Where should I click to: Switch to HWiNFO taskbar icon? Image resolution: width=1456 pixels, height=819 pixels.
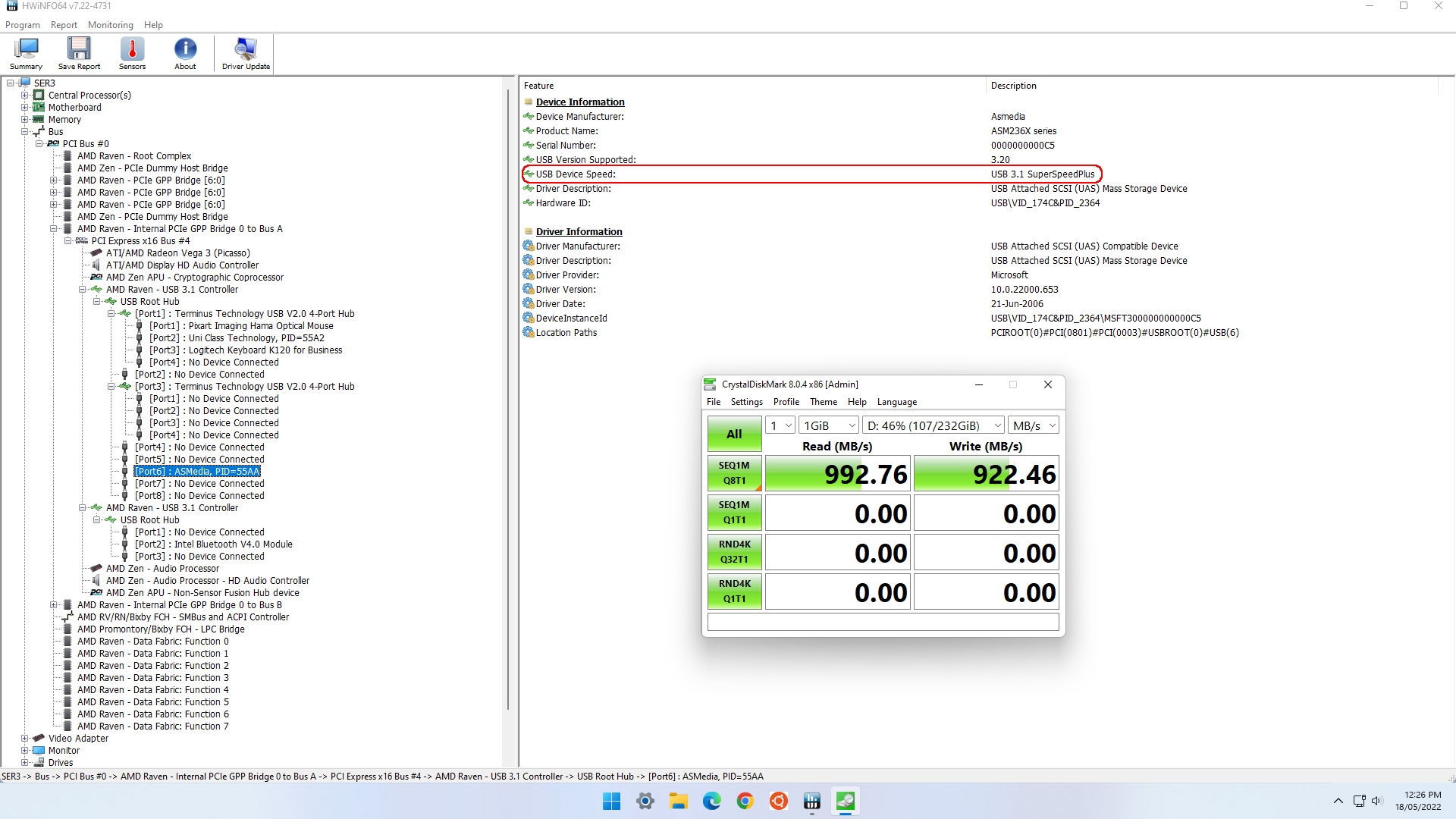[x=811, y=801]
